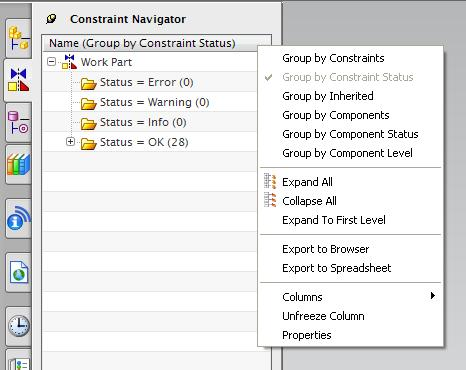Screen dimensions: 466x370
Task: Choose Group by Inherited
Action: click(x=328, y=96)
